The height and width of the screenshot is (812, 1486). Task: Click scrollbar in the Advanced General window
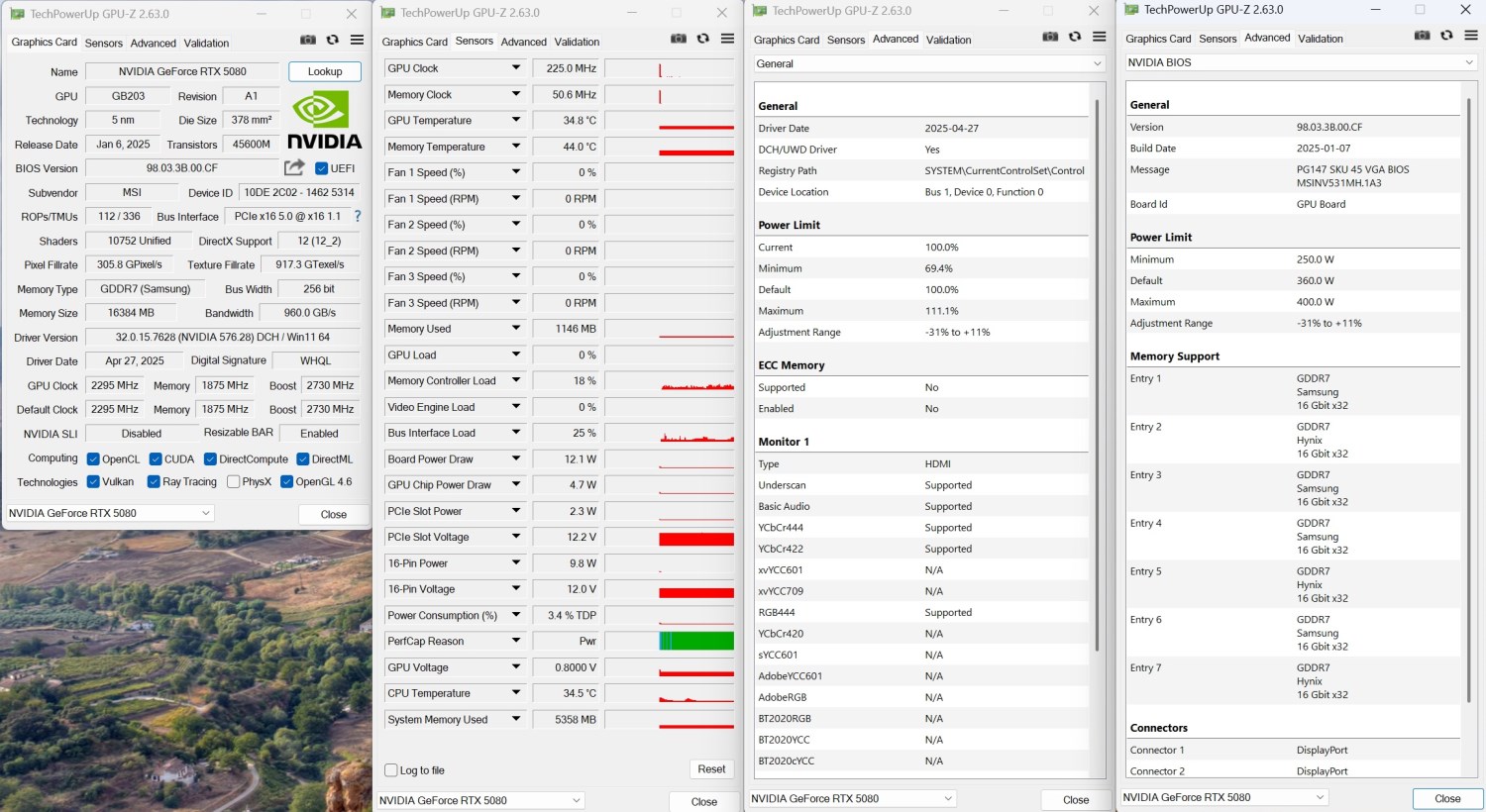pos(1097,374)
